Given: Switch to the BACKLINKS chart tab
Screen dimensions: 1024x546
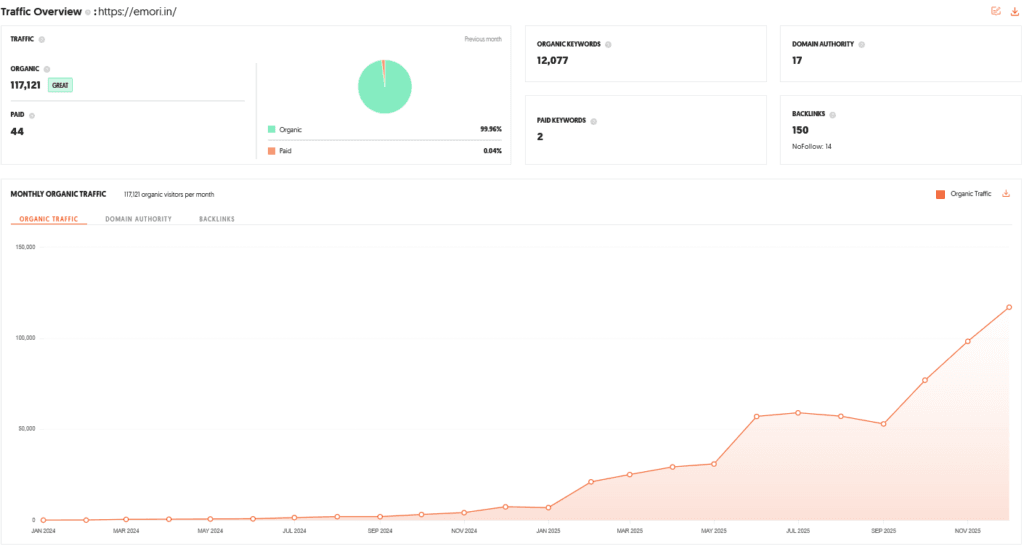Looking at the screenshot, I should (x=217, y=219).
